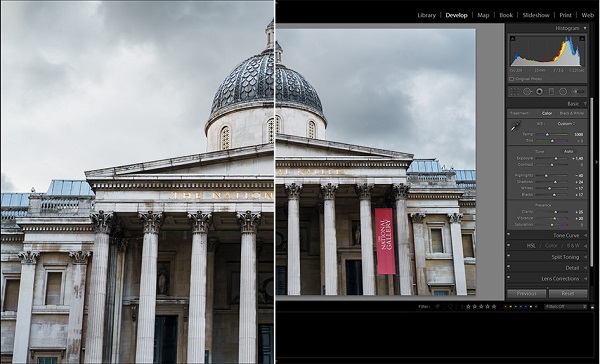The width and height of the screenshot is (600, 364).
Task: Open the Filters Off dropdown
Action: (x=566, y=307)
